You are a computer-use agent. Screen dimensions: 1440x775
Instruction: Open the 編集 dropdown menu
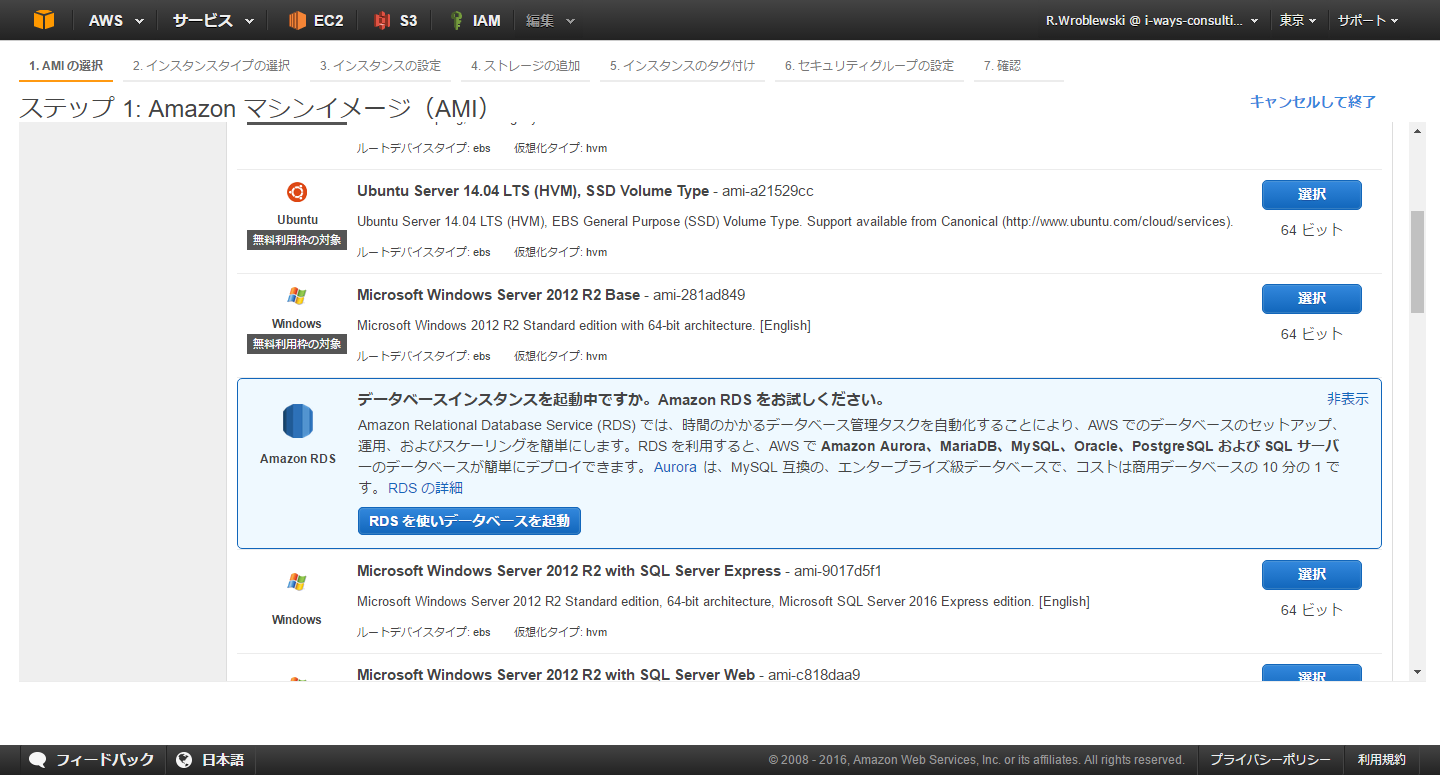(x=551, y=20)
